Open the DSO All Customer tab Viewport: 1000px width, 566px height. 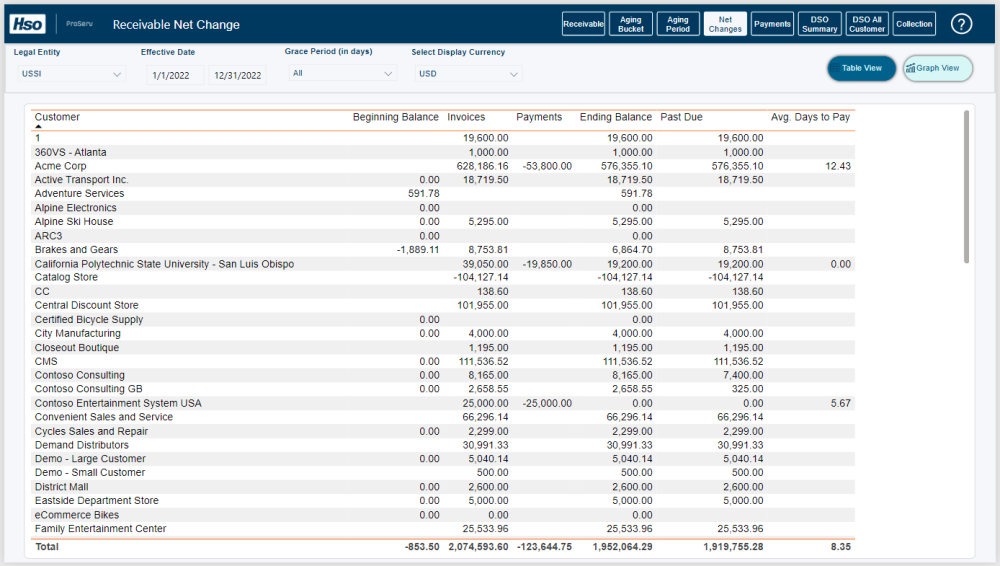click(x=867, y=24)
